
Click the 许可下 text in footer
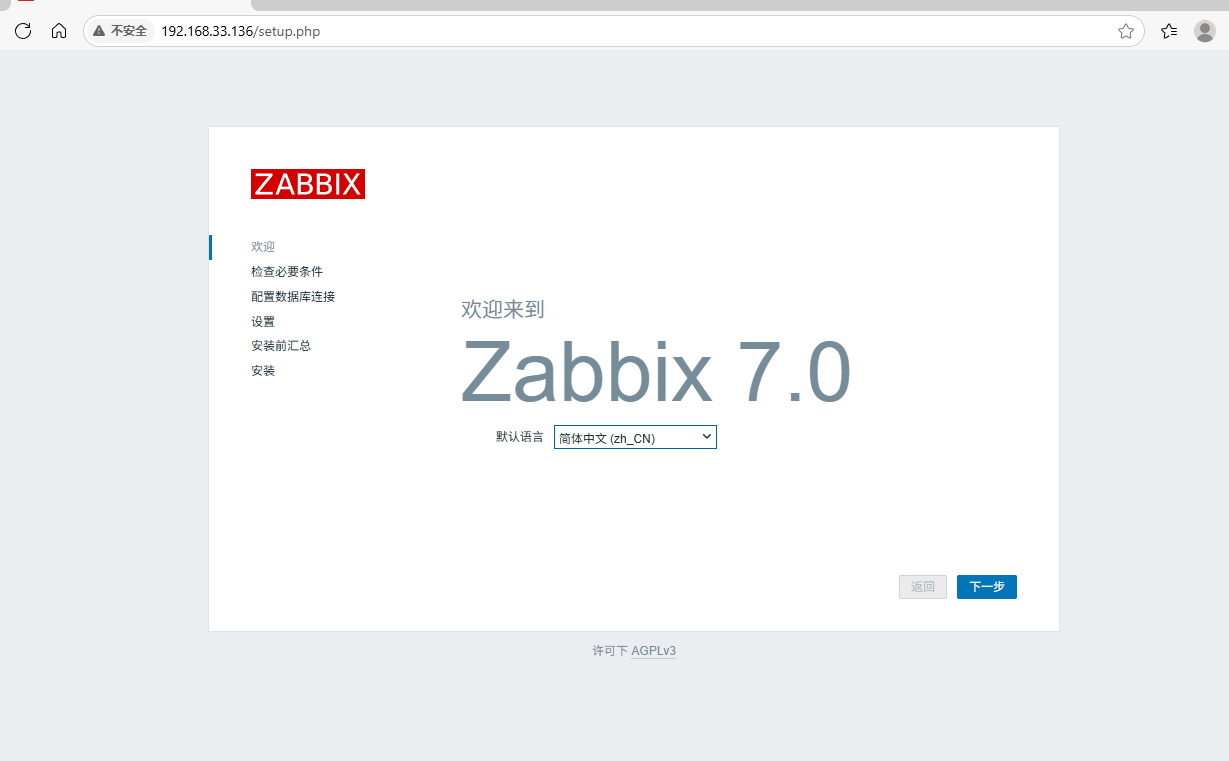[x=610, y=651]
